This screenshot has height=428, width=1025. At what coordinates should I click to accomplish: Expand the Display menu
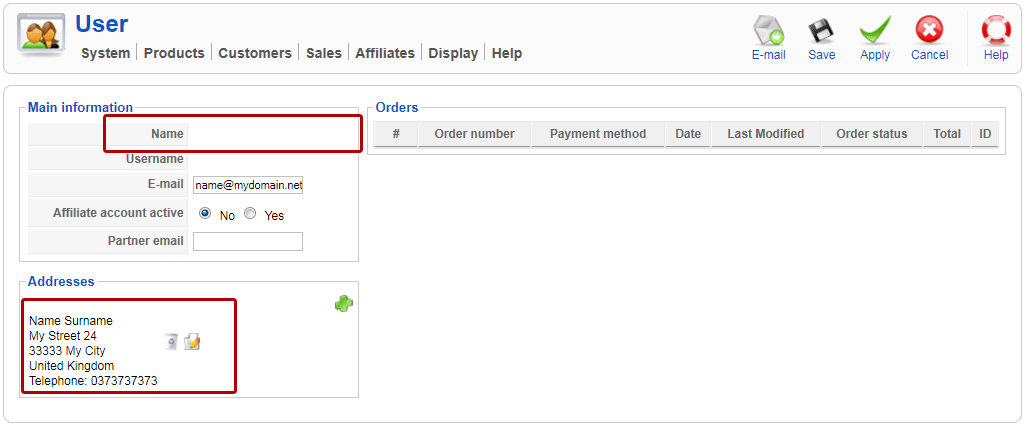click(453, 53)
